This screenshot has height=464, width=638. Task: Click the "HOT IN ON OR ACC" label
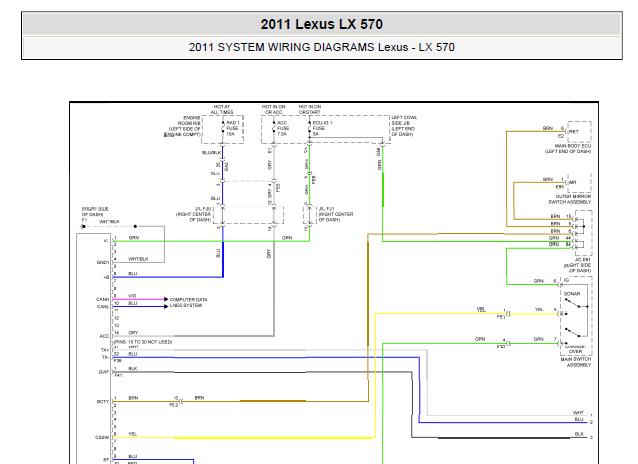pyautogui.click(x=273, y=109)
